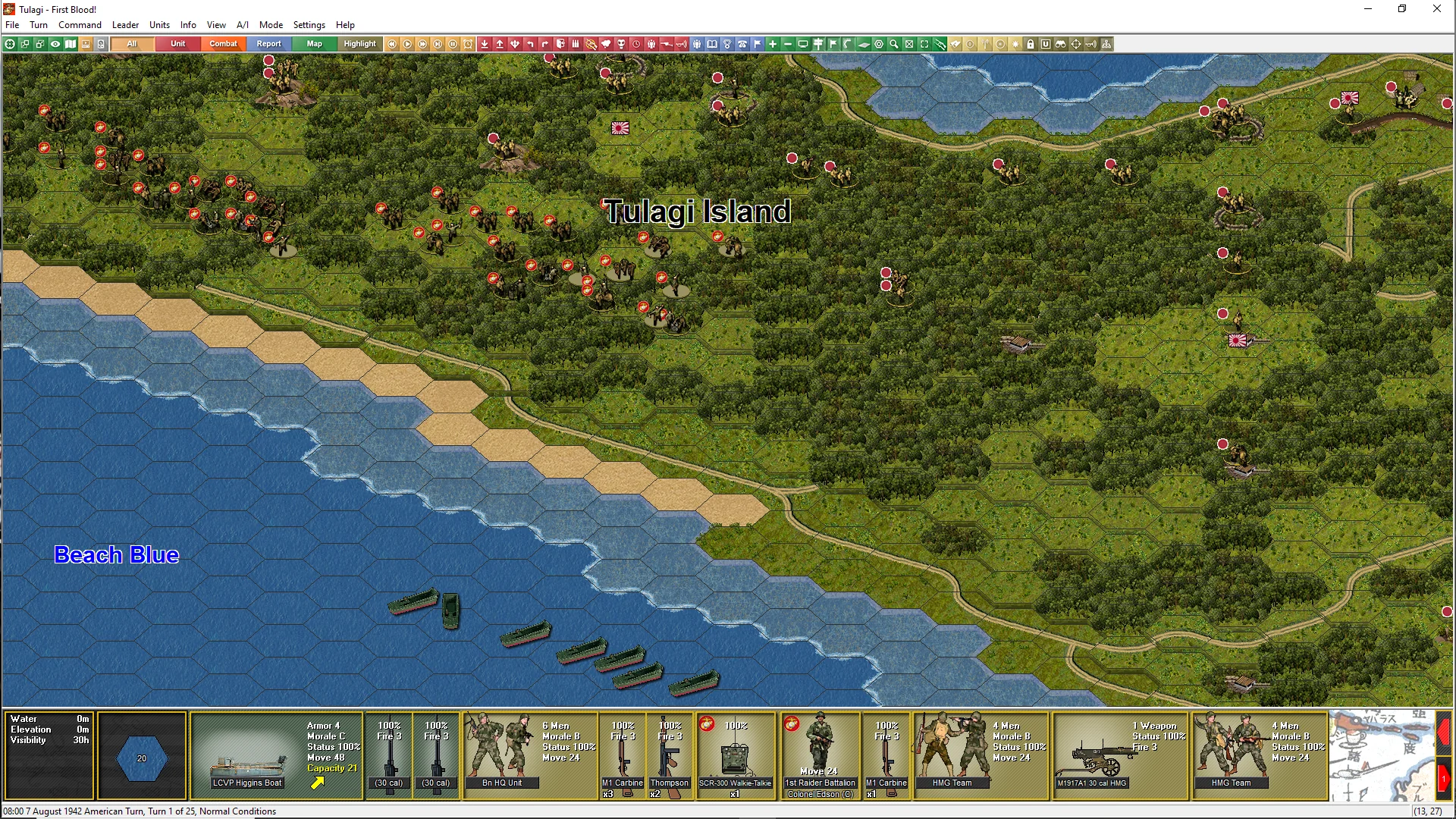Click the telephone icon in toolbar

pyautogui.click(x=742, y=44)
